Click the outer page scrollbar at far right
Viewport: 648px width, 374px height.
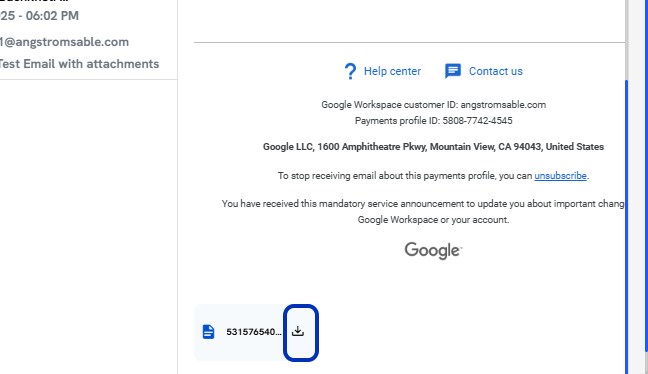(646, 187)
